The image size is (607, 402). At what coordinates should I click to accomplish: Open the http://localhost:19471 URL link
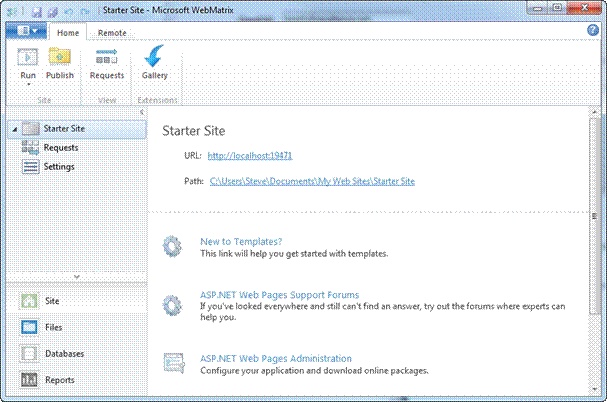[x=250, y=156]
